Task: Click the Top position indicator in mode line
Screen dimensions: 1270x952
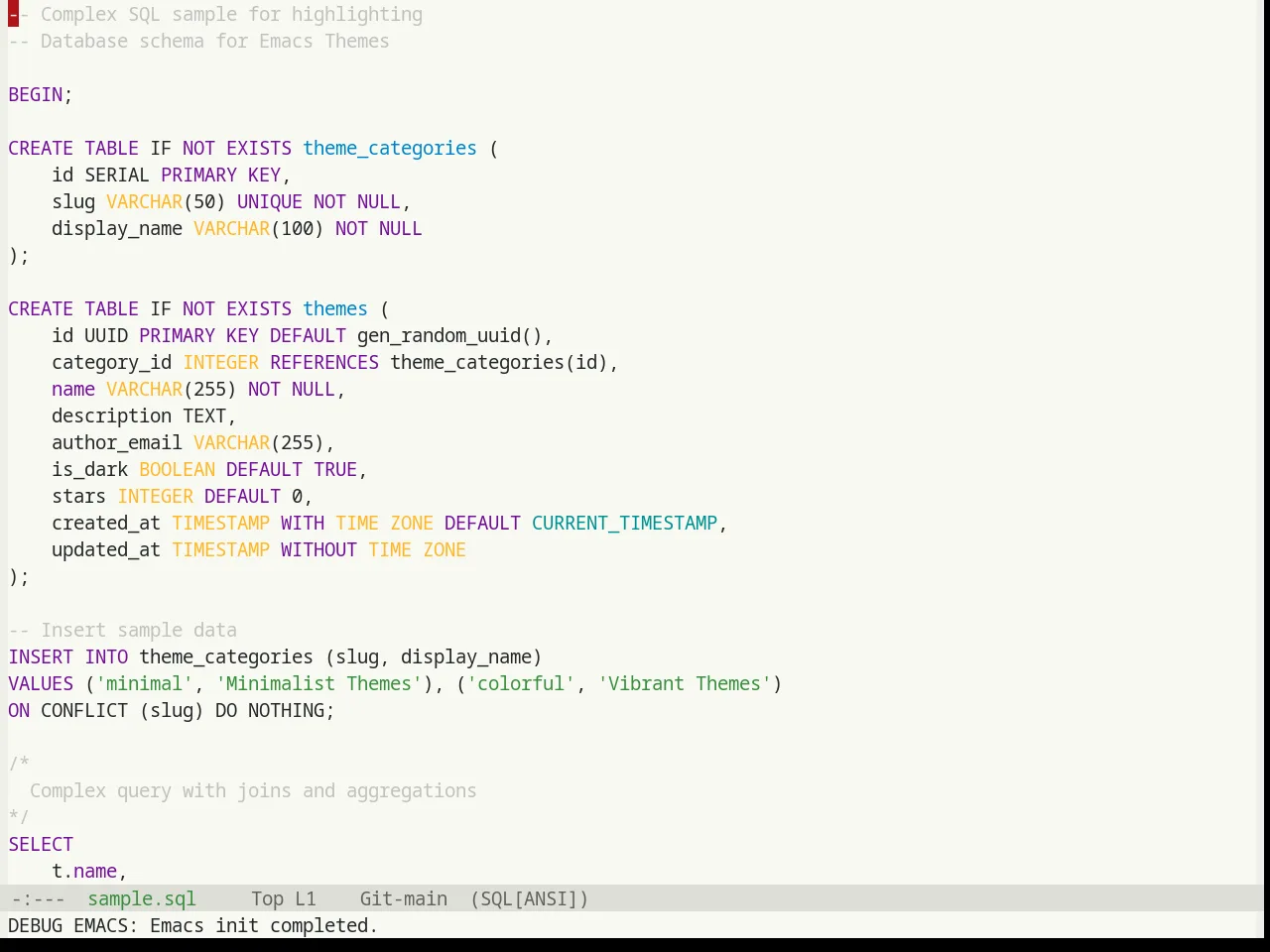Action: click(268, 898)
